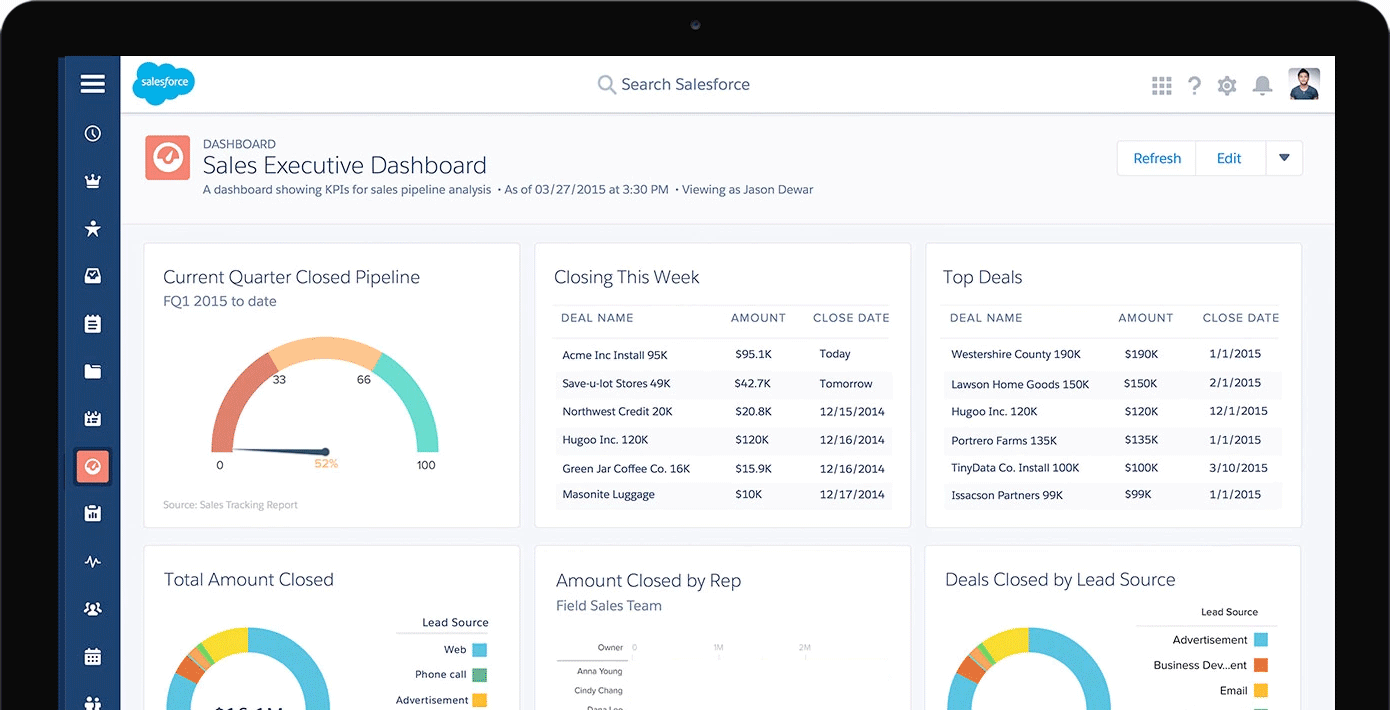Open the help question mark icon
This screenshot has height=710, width=1390.
1194,86
